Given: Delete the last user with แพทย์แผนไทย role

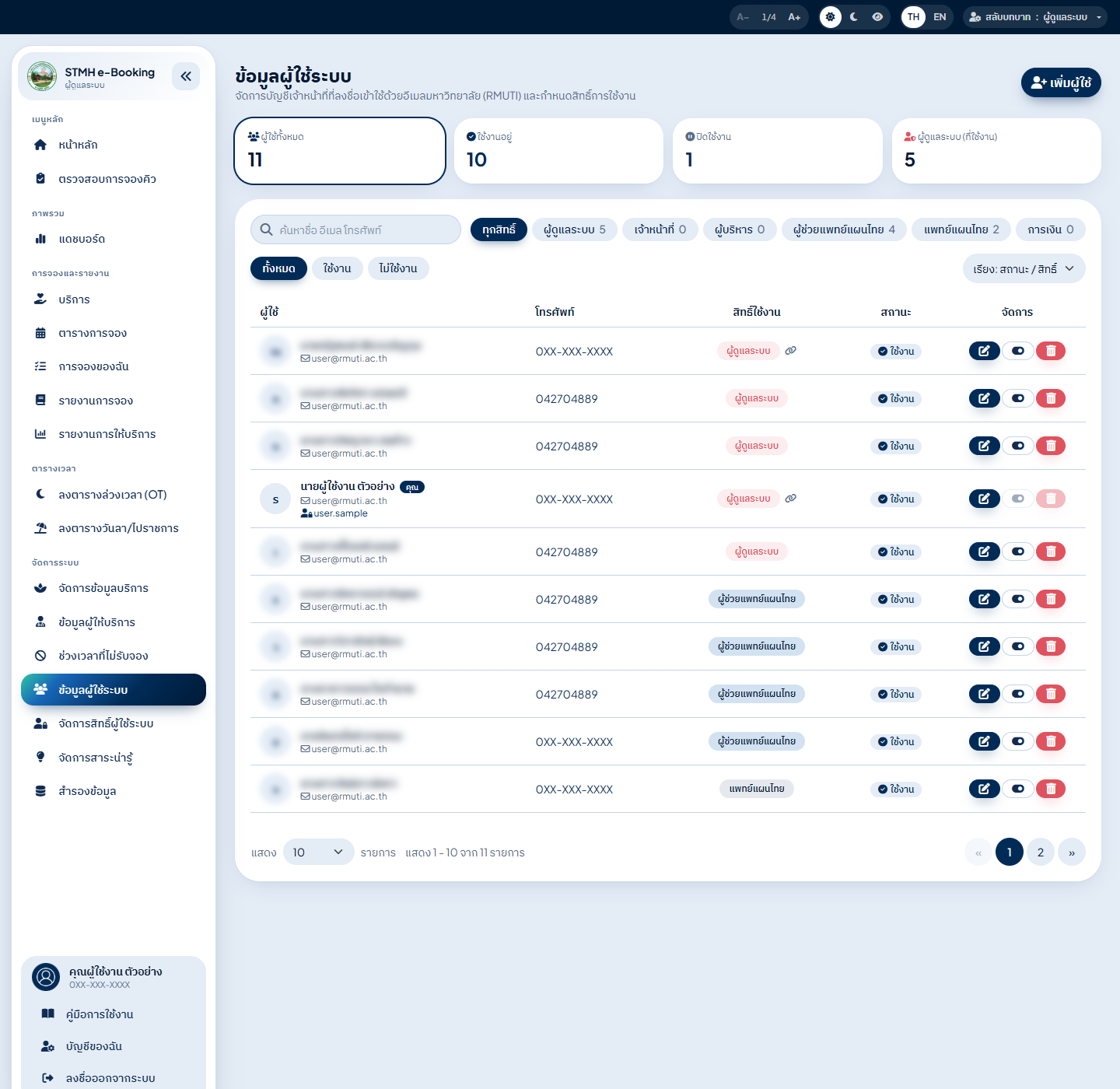Looking at the screenshot, I should pos(1051,789).
